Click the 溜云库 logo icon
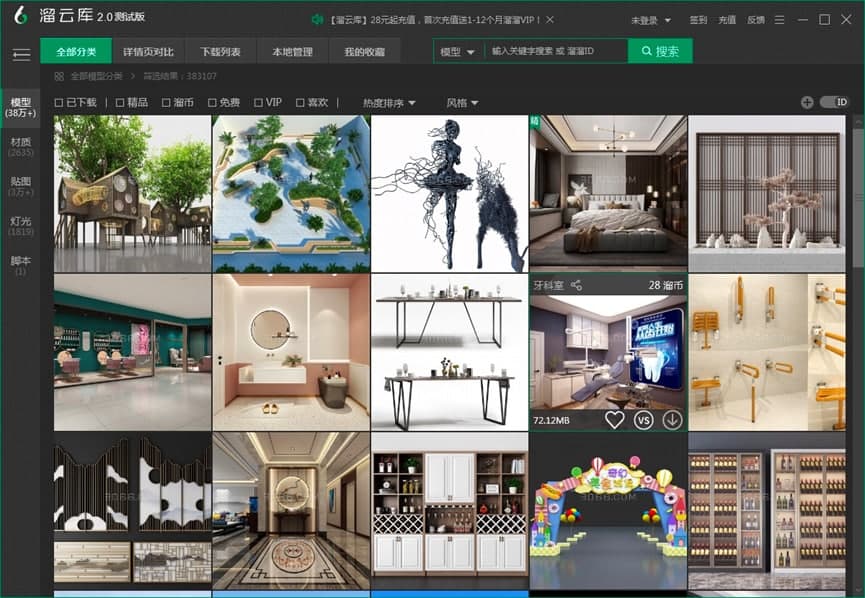 [21, 15]
